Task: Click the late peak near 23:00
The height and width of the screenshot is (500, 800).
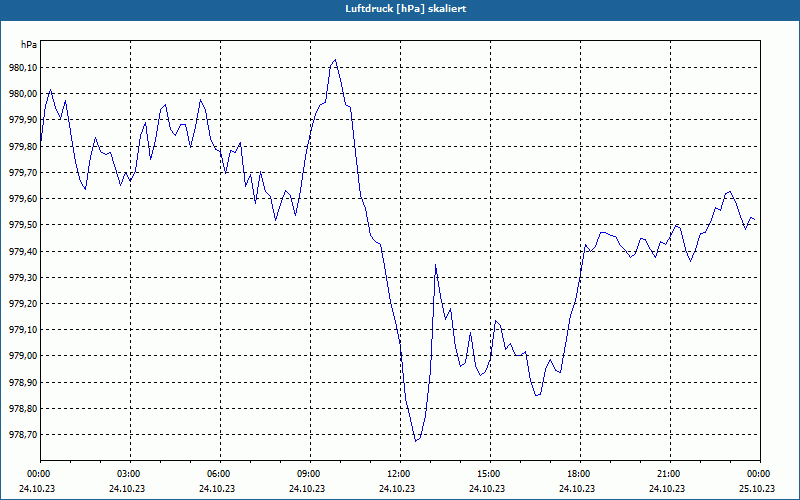Action: tap(730, 192)
